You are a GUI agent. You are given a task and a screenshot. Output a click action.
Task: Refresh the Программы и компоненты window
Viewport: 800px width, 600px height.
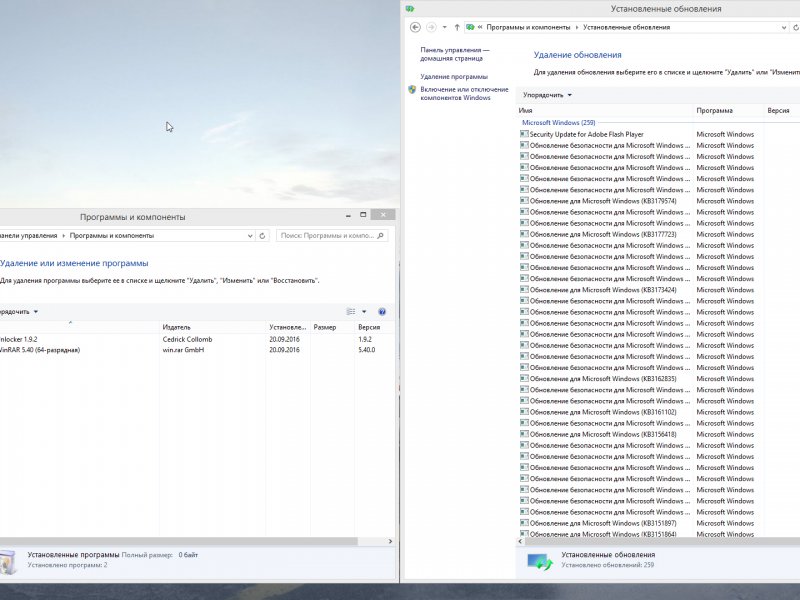point(262,236)
